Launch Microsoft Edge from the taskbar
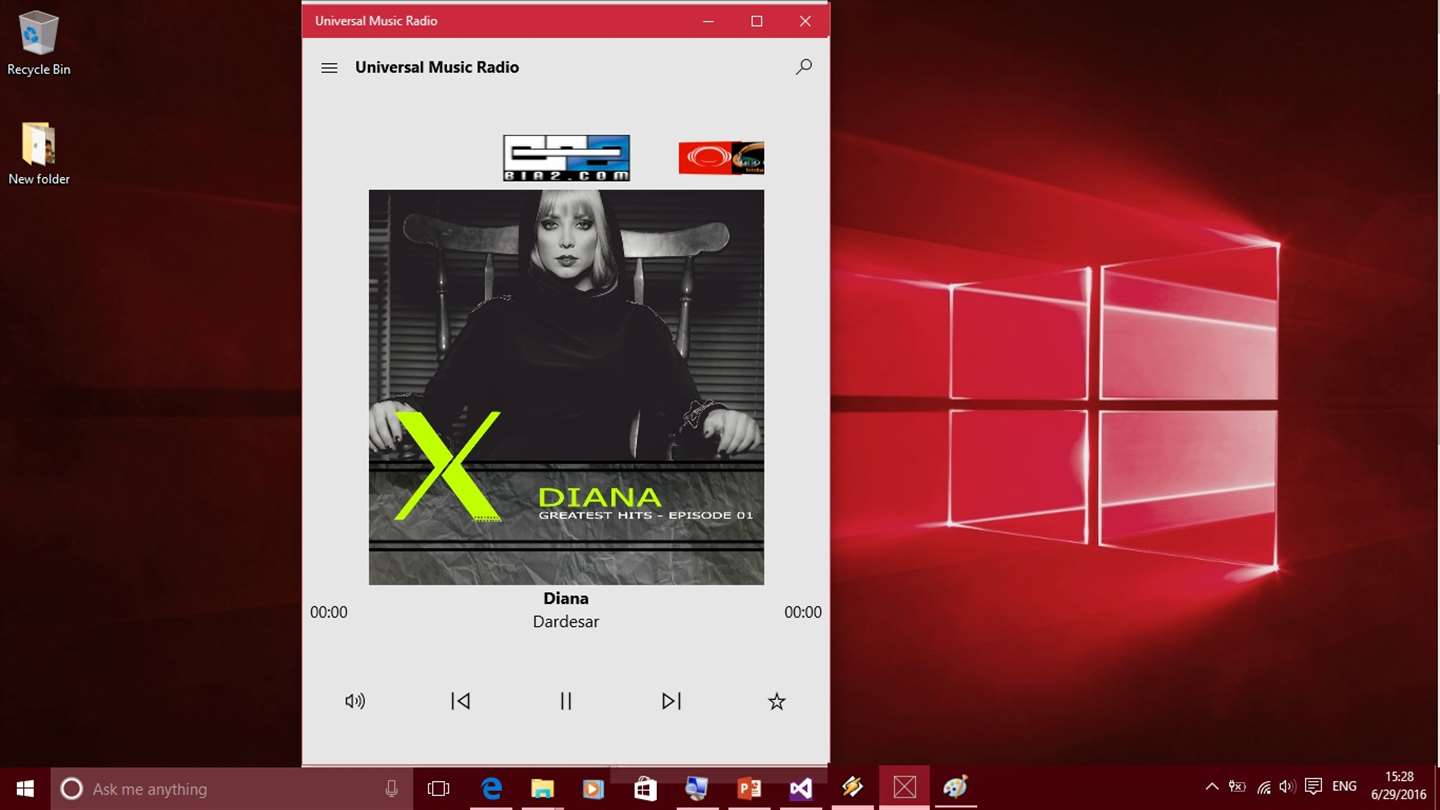1440x810 pixels. pyautogui.click(x=491, y=789)
